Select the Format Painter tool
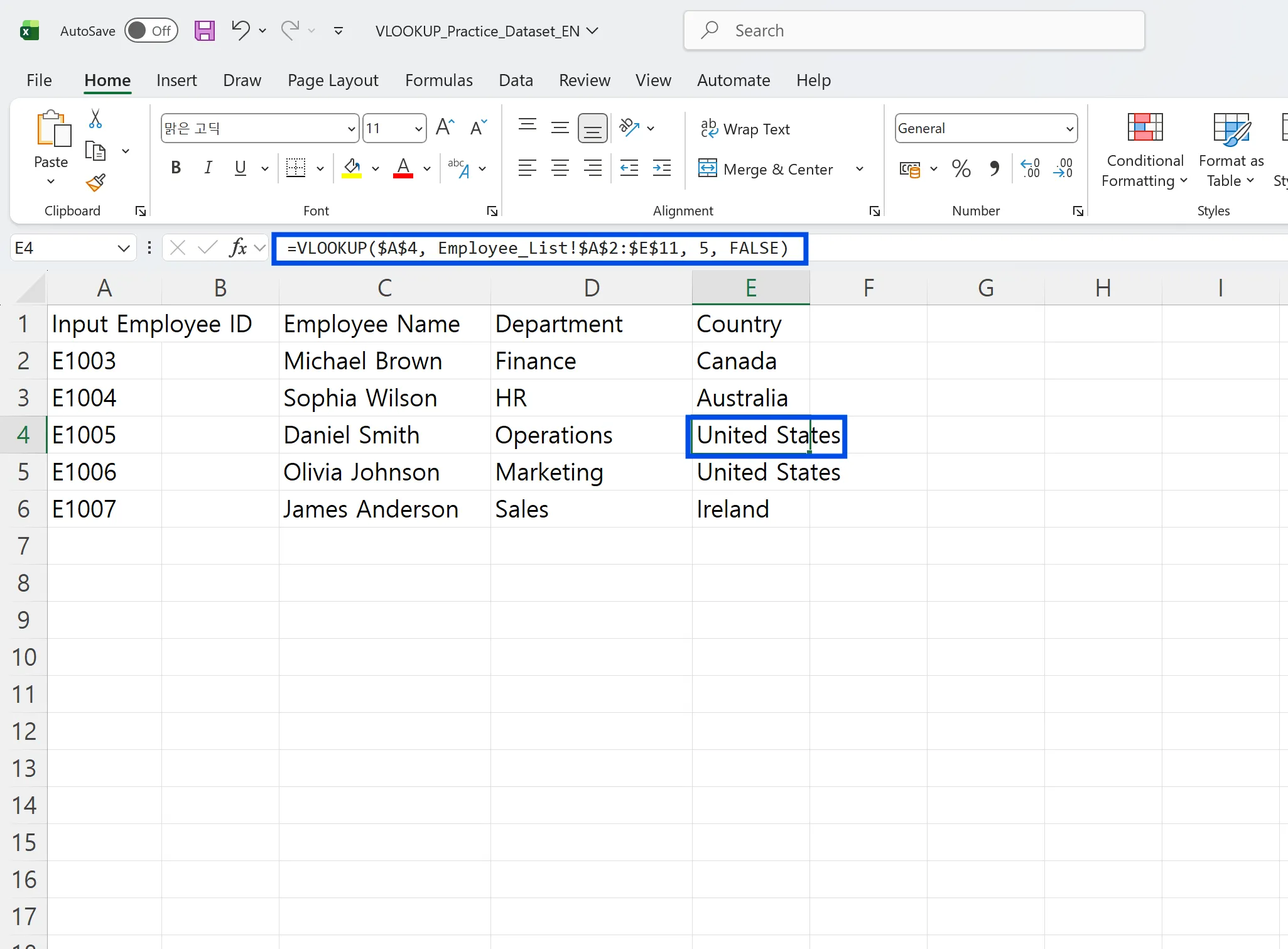The width and height of the screenshot is (1288, 949). coord(95,183)
